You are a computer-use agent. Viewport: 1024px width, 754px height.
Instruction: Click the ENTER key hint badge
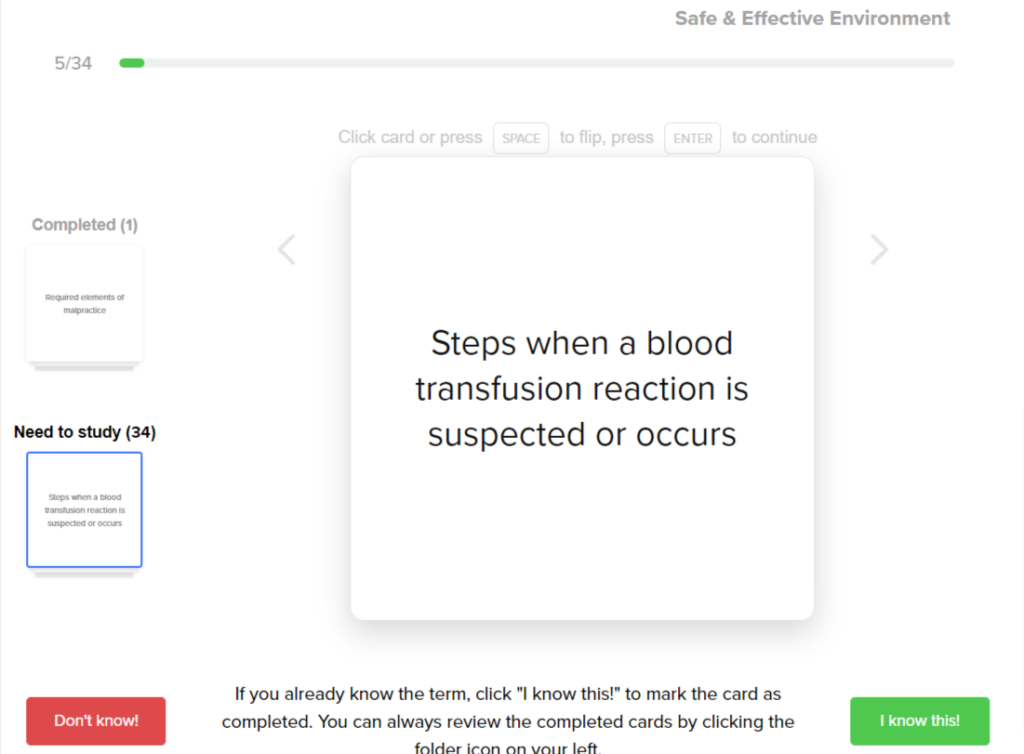692,138
